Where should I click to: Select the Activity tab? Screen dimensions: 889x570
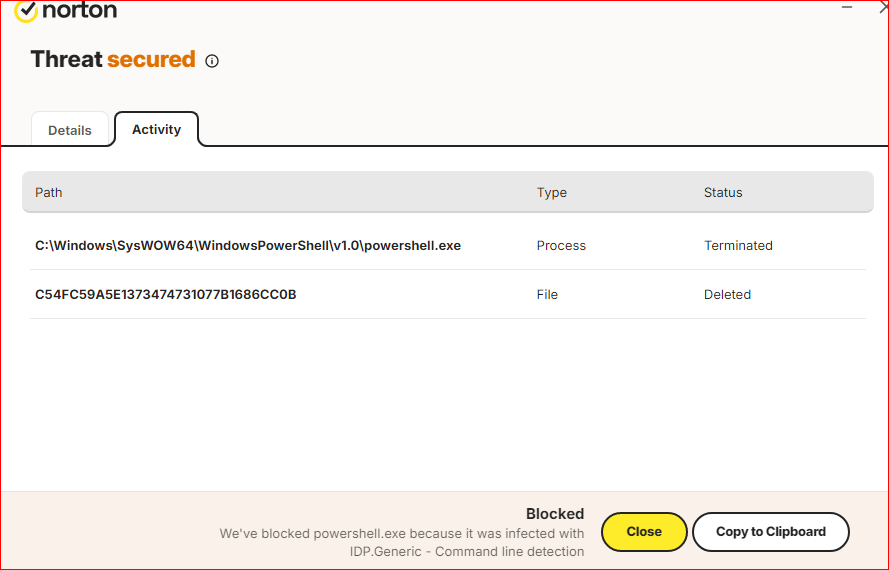click(156, 129)
